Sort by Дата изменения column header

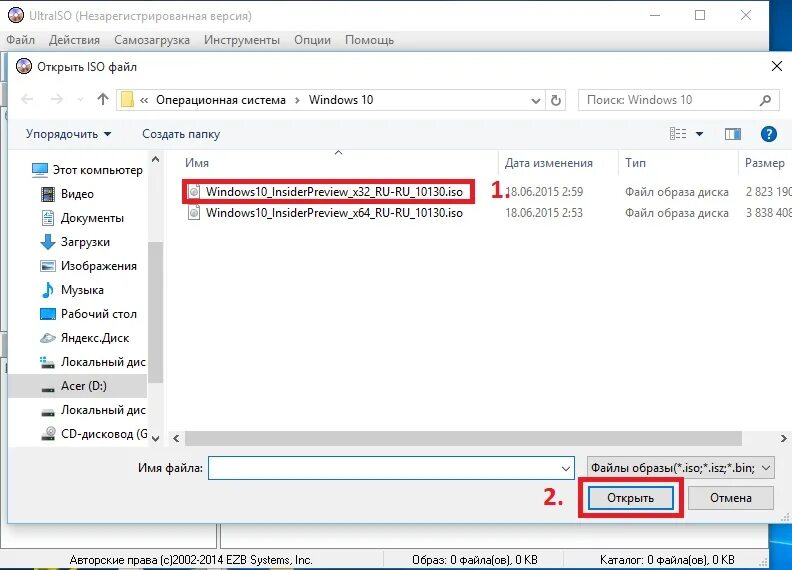549,163
